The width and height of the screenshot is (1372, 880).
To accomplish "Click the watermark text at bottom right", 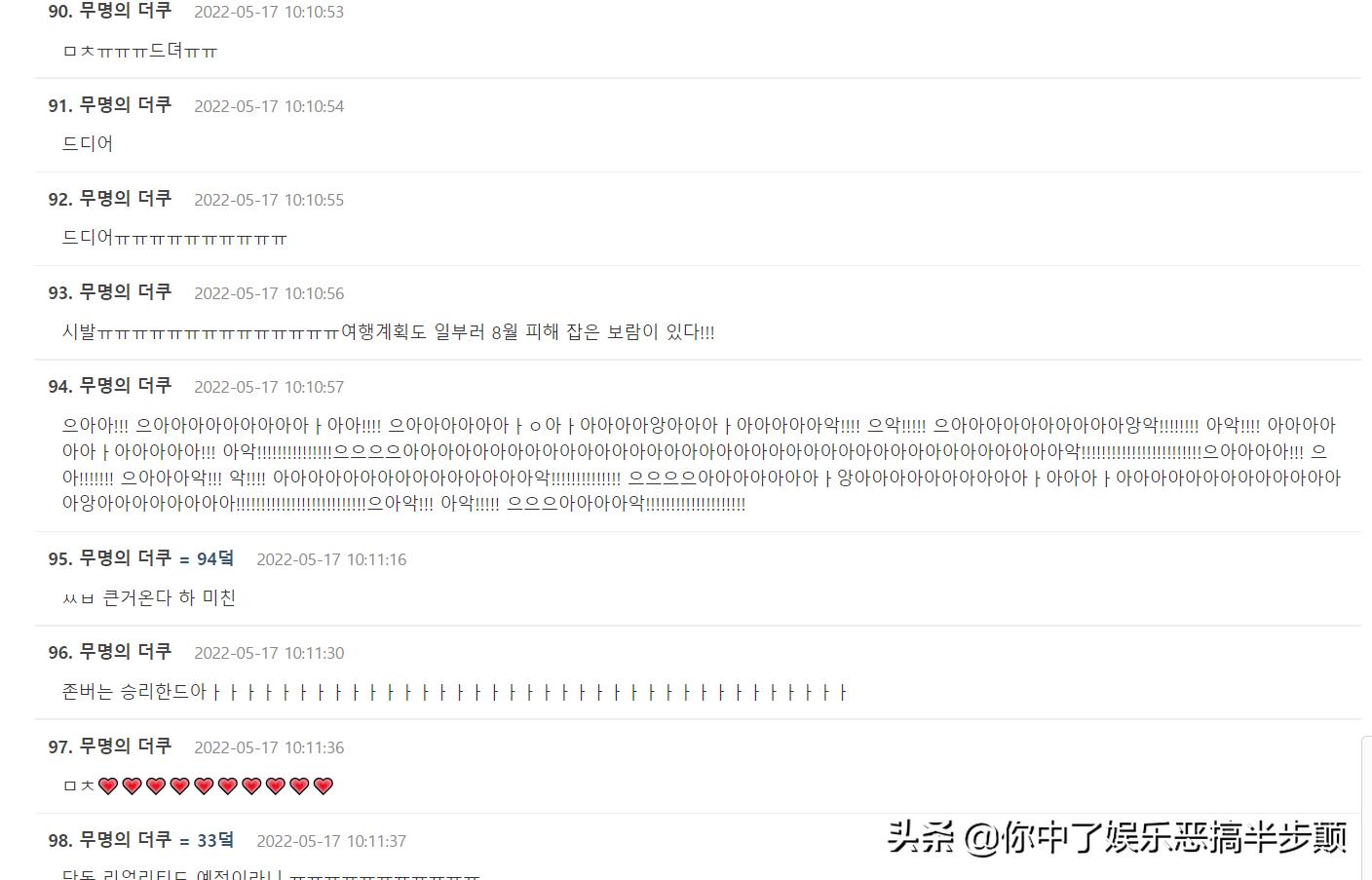I will pyautogui.click(x=1118, y=837).
